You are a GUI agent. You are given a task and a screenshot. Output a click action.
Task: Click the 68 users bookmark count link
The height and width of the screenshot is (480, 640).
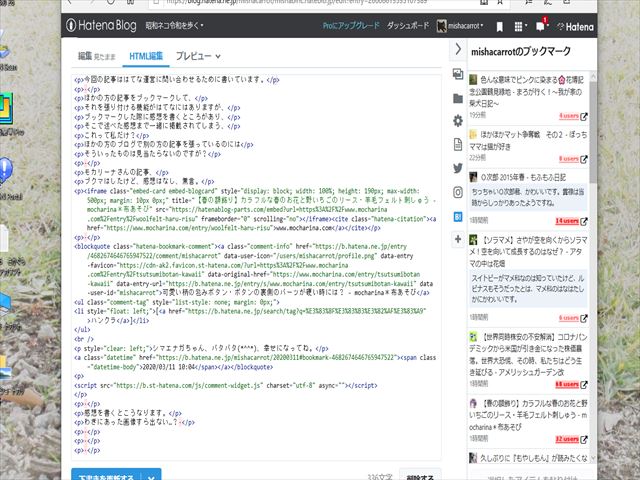[x=567, y=384]
